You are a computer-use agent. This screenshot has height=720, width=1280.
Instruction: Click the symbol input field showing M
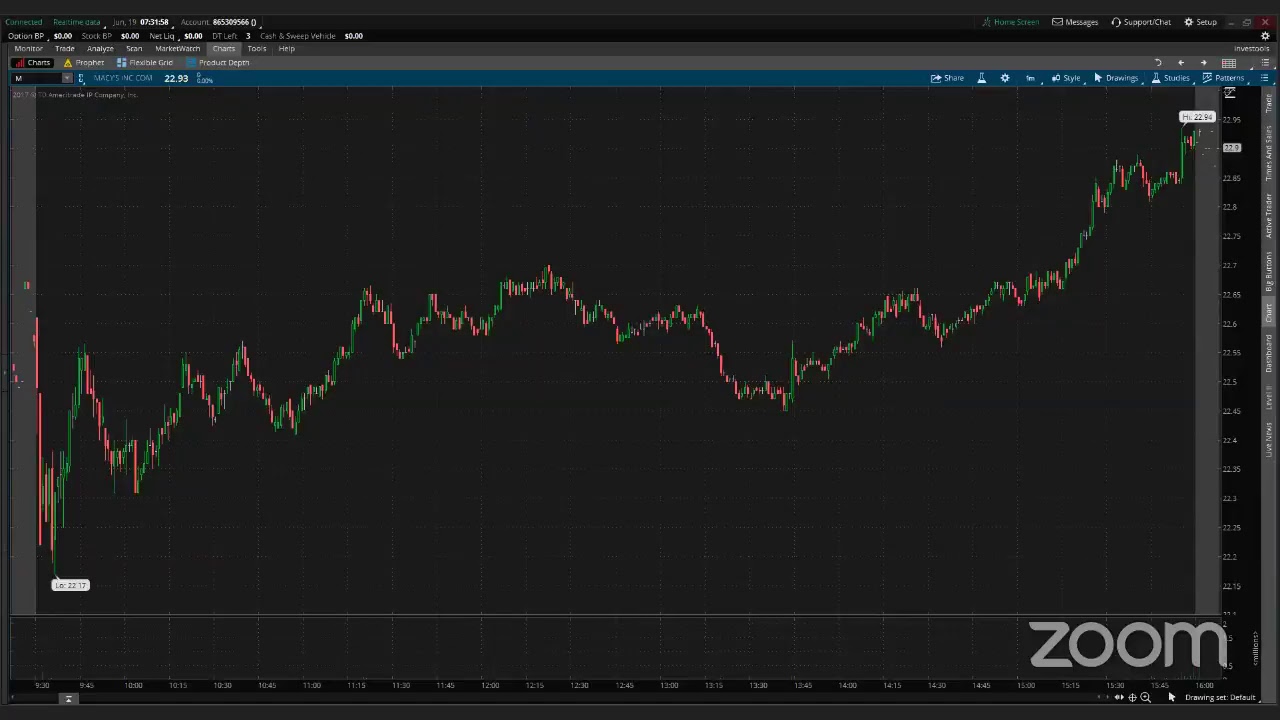point(37,78)
